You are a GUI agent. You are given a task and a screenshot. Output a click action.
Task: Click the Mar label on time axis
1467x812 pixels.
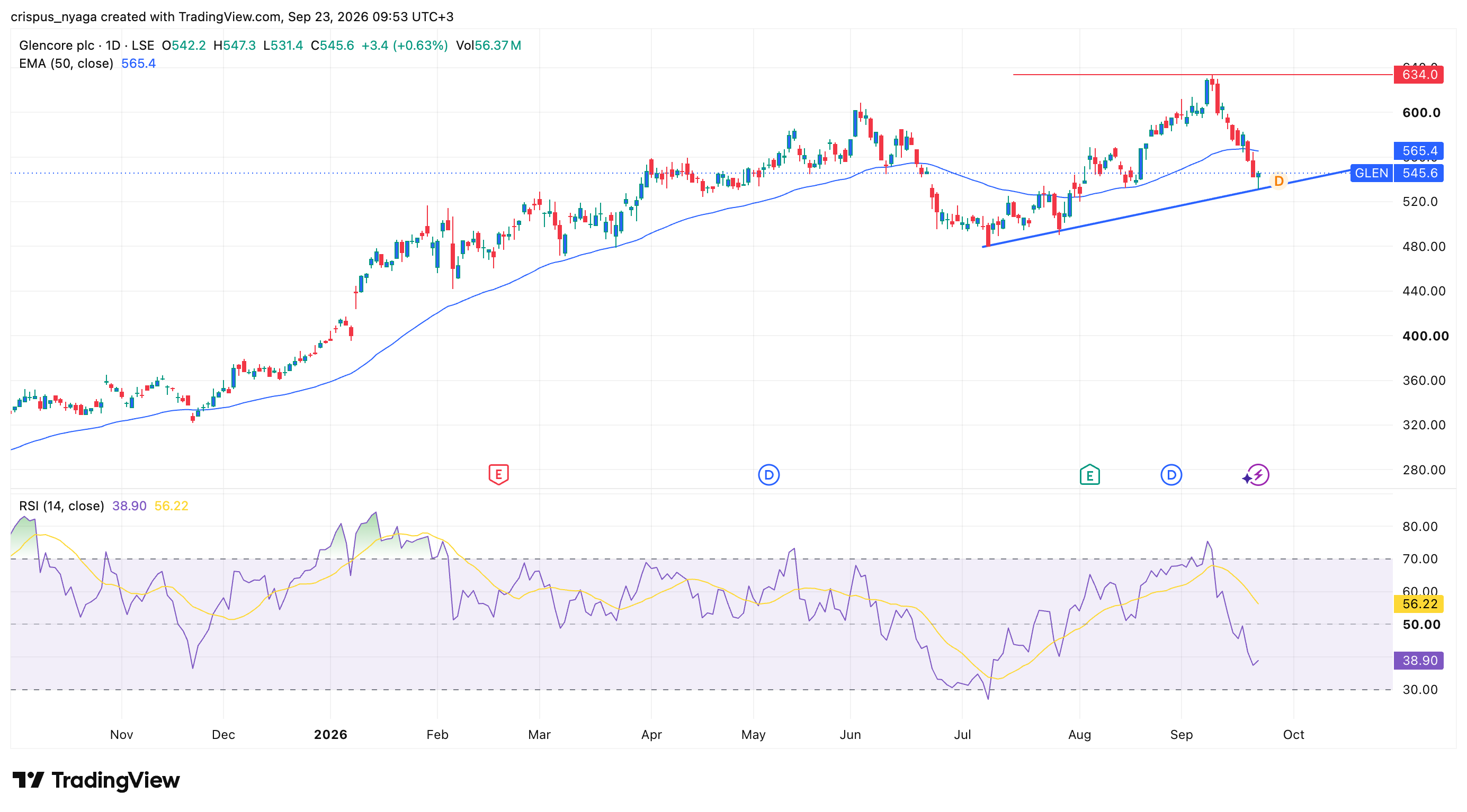coord(539,735)
